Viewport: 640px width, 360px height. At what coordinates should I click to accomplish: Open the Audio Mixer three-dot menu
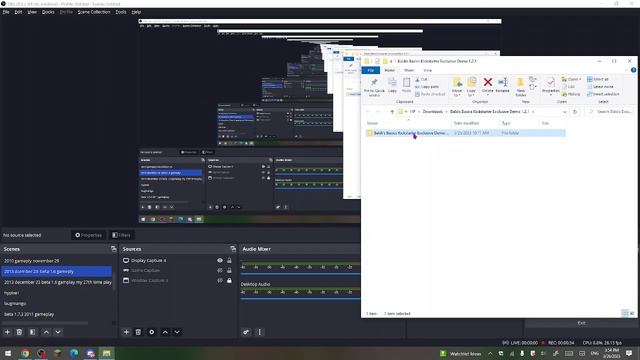tap(260, 332)
